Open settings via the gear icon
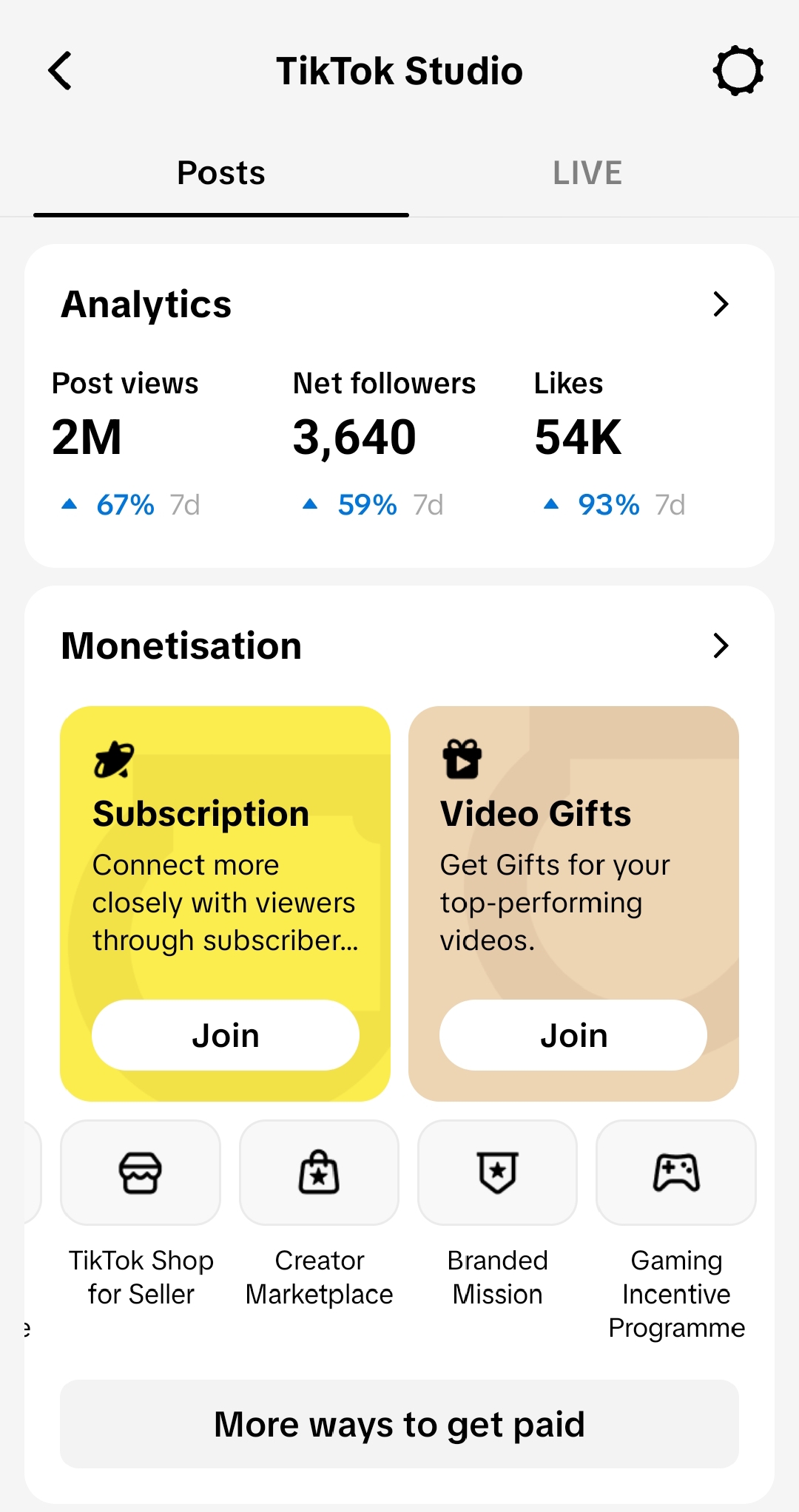 click(738, 71)
